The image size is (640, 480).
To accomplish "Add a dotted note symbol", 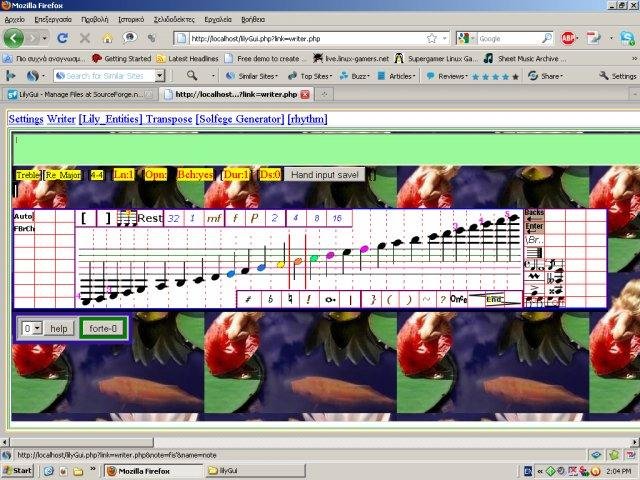I will [330, 300].
